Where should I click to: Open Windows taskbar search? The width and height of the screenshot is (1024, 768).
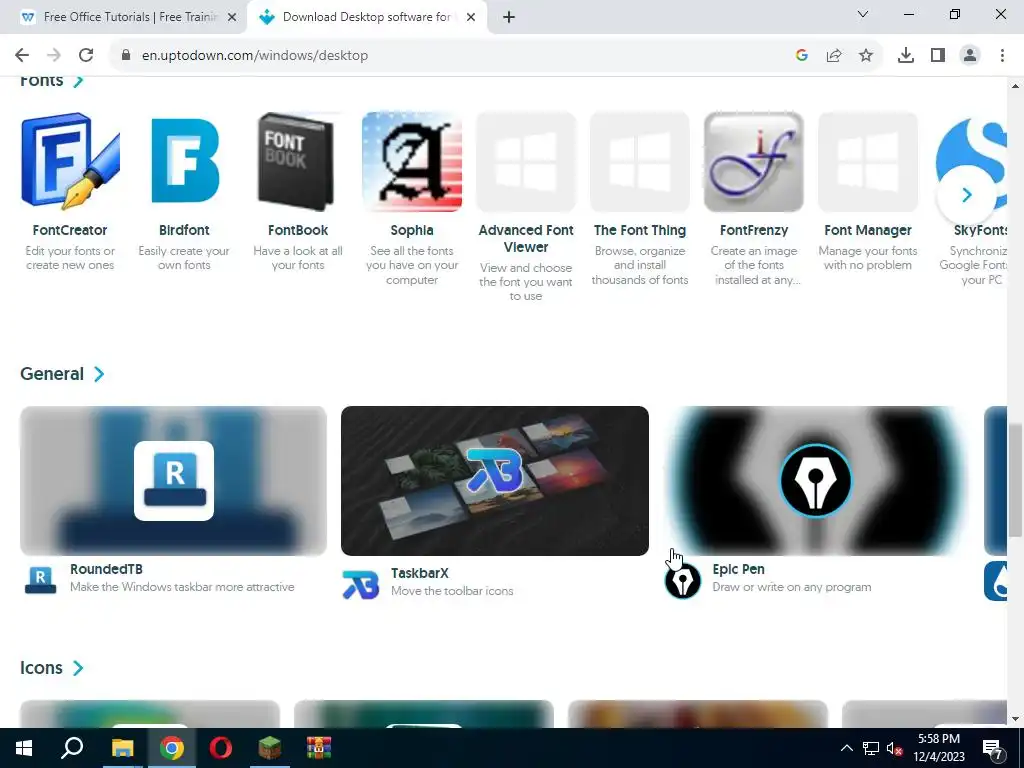click(x=72, y=748)
